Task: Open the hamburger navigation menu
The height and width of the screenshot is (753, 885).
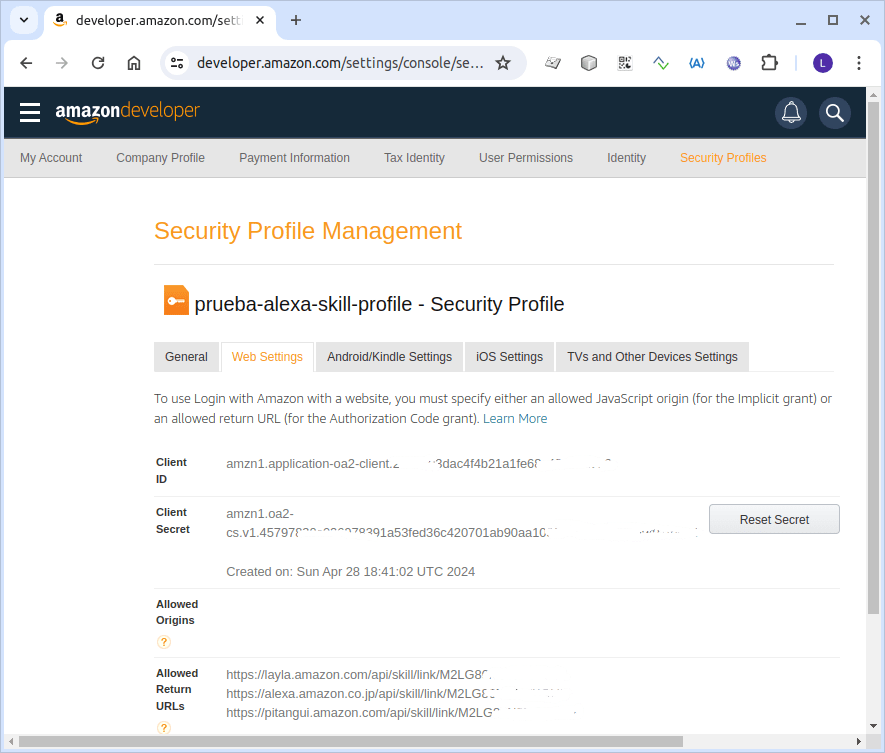Action: click(x=30, y=112)
